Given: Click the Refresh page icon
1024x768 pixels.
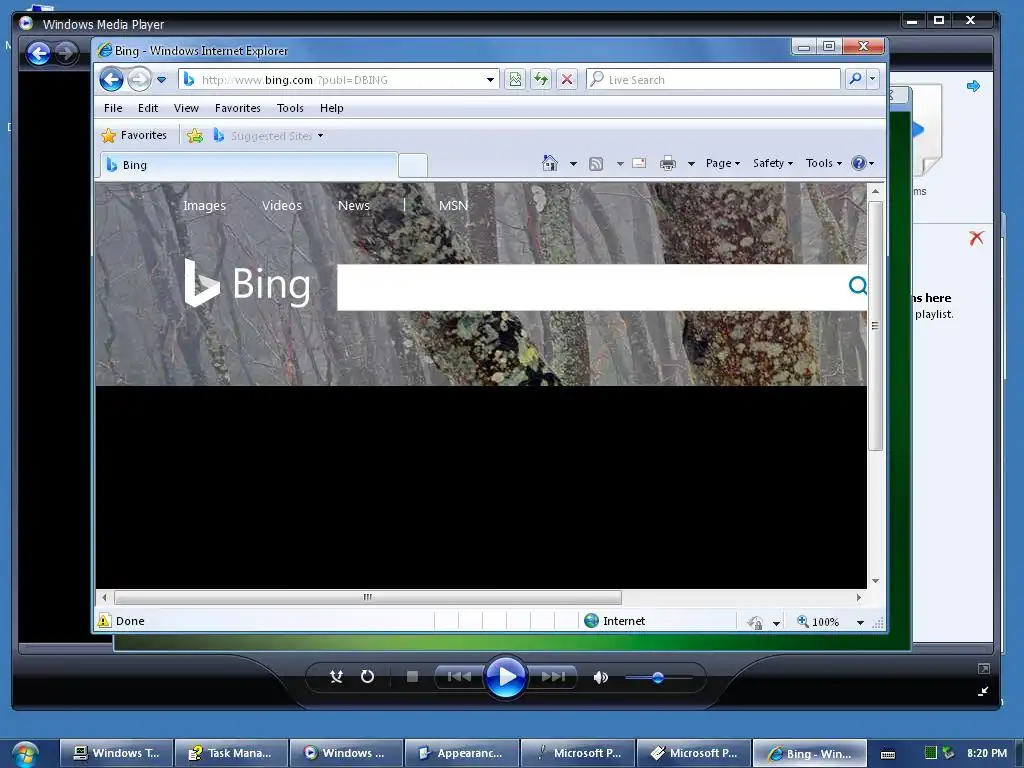Looking at the screenshot, I should pos(541,80).
